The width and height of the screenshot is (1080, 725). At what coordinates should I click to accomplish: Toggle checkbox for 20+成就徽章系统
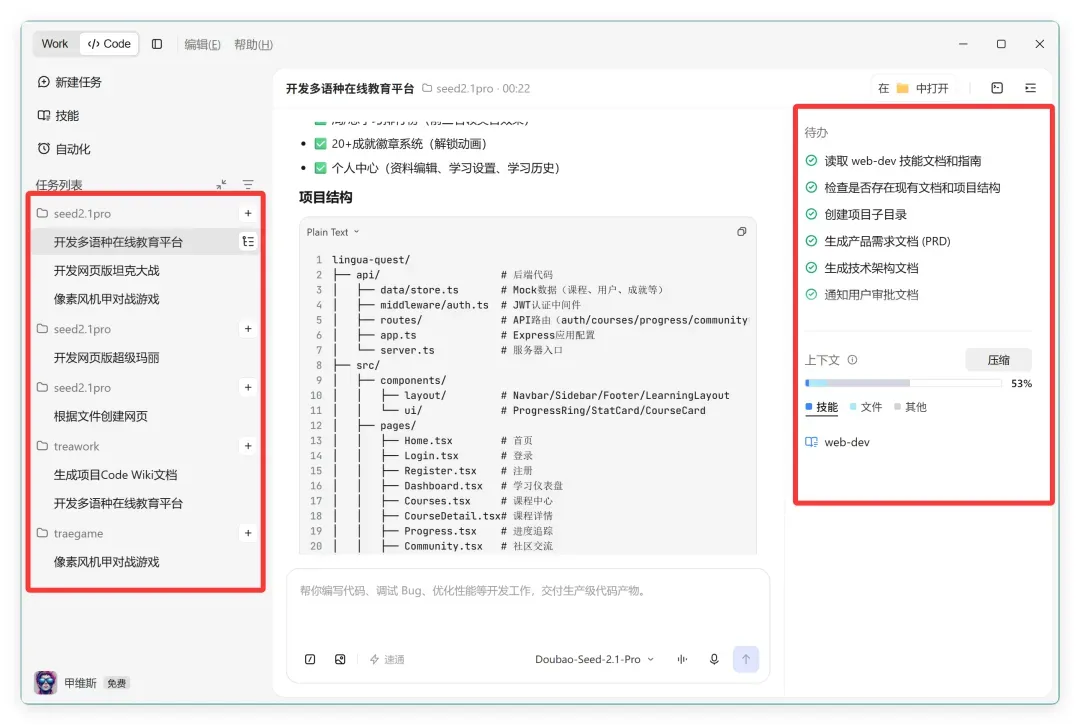click(x=320, y=144)
